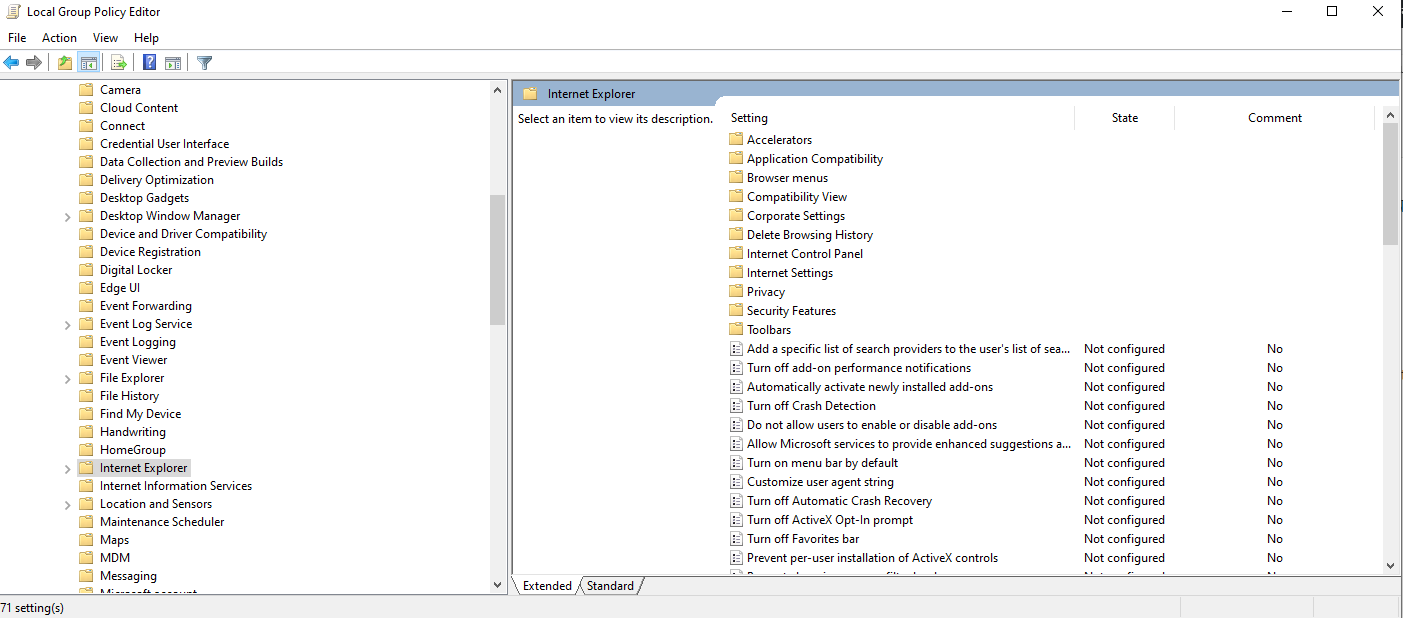
Task: Click policy icon beside Turn on menu bar by default
Action: point(736,463)
